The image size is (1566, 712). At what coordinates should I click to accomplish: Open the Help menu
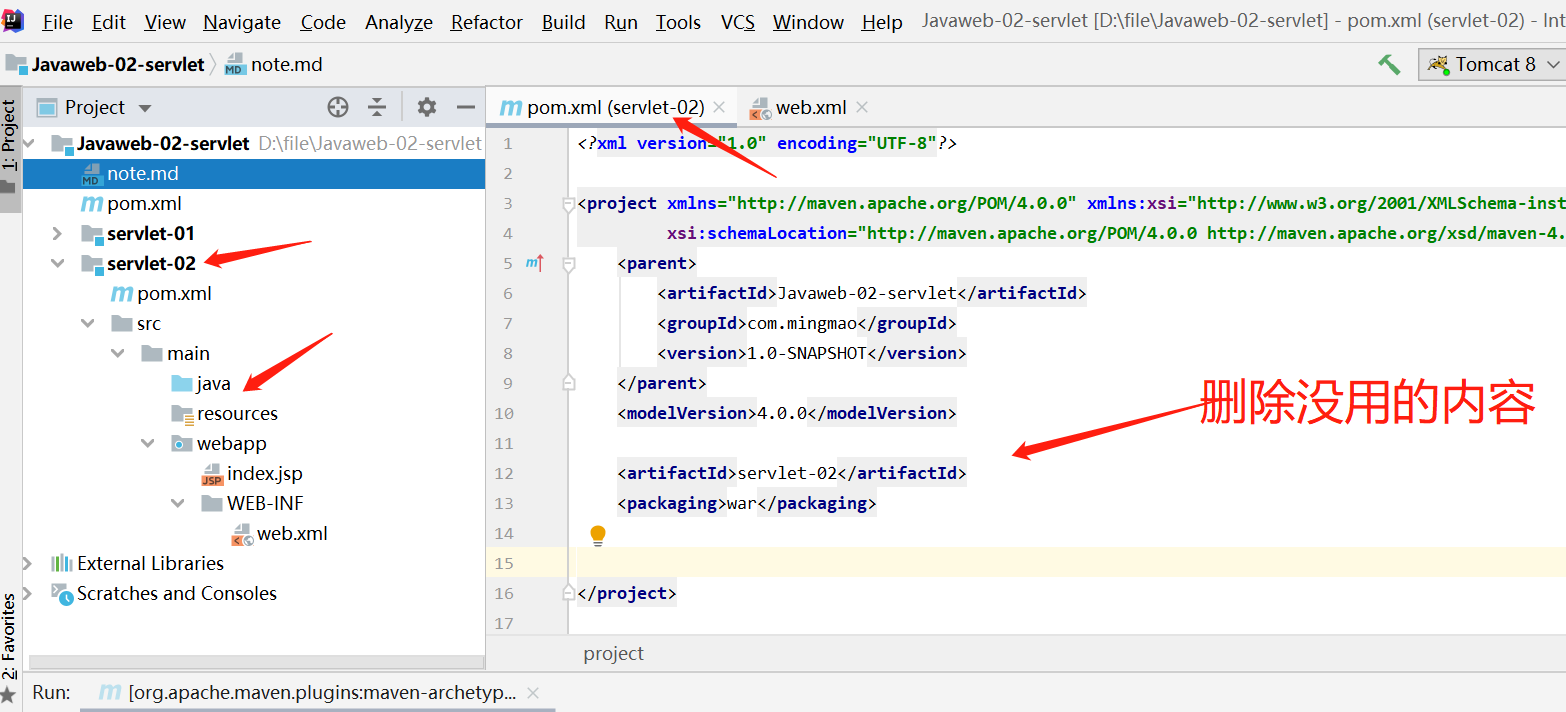point(882,22)
